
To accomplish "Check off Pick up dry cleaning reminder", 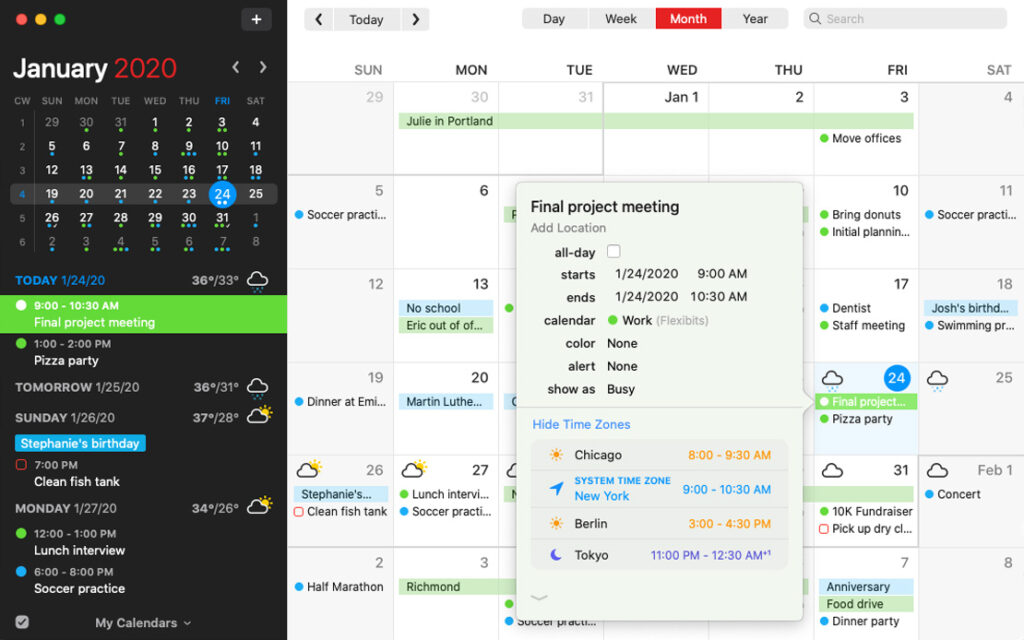I will tap(824, 529).
